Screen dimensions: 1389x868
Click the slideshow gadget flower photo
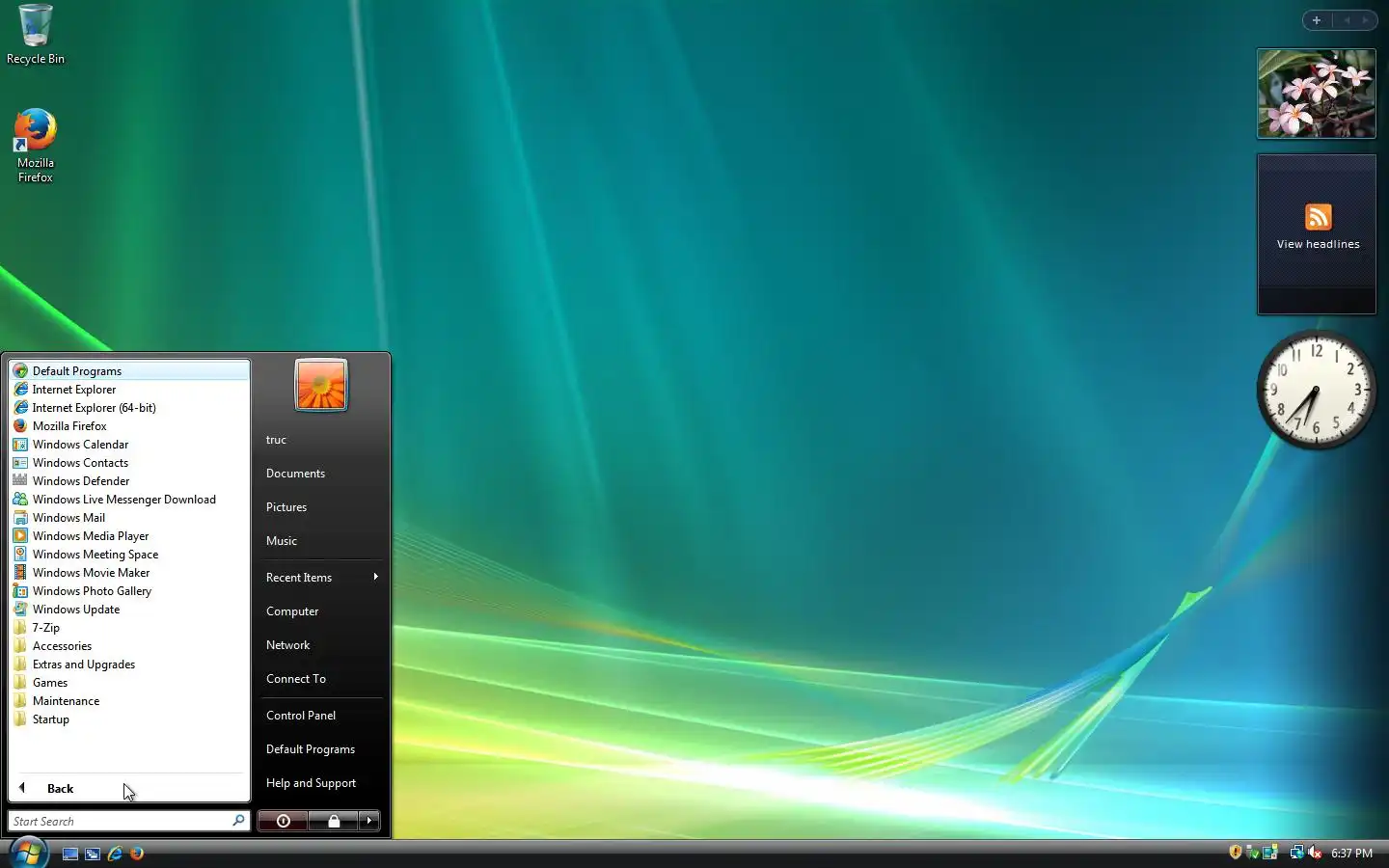coord(1317,94)
